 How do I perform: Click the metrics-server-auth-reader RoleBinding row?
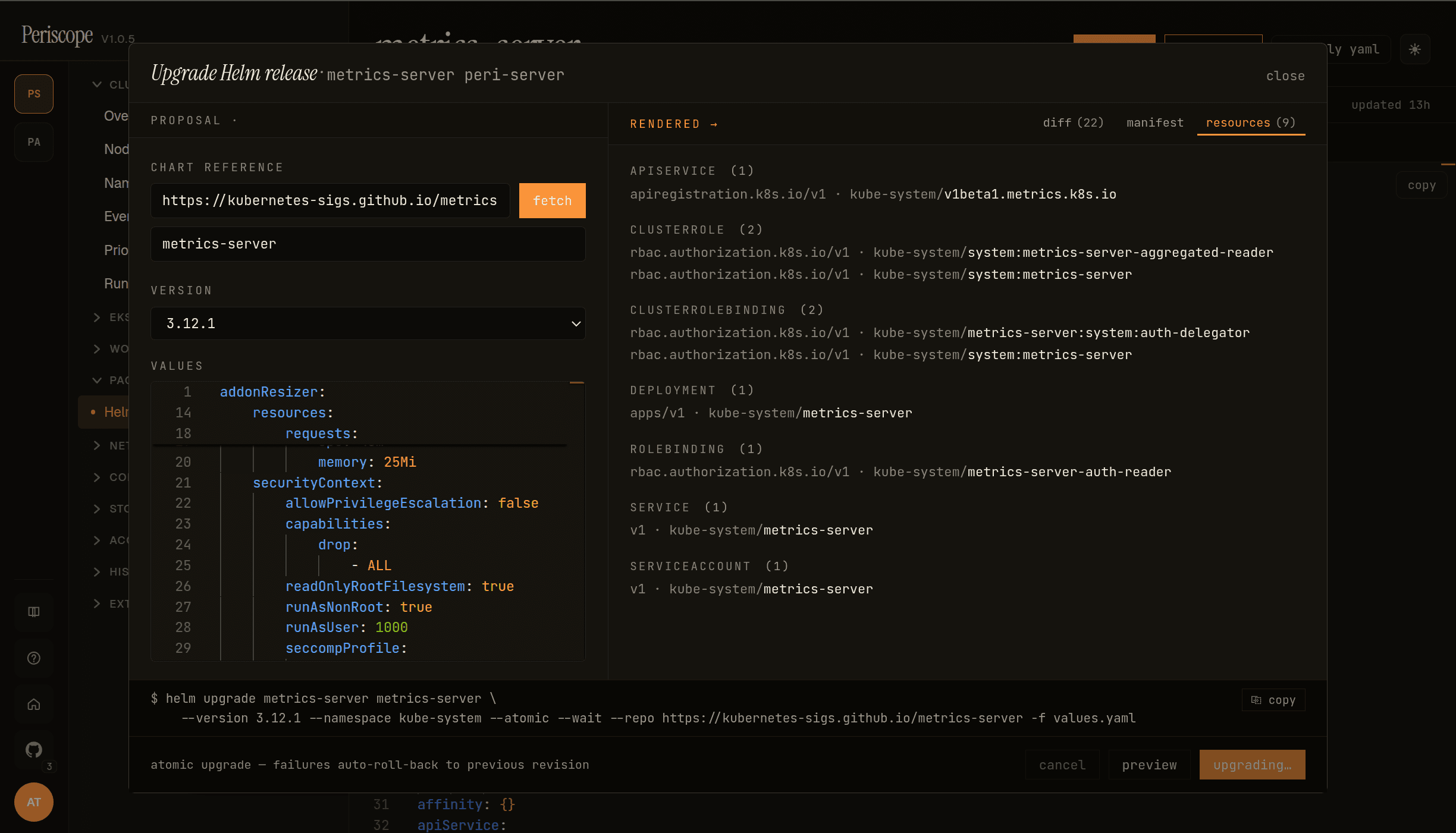(x=900, y=472)
